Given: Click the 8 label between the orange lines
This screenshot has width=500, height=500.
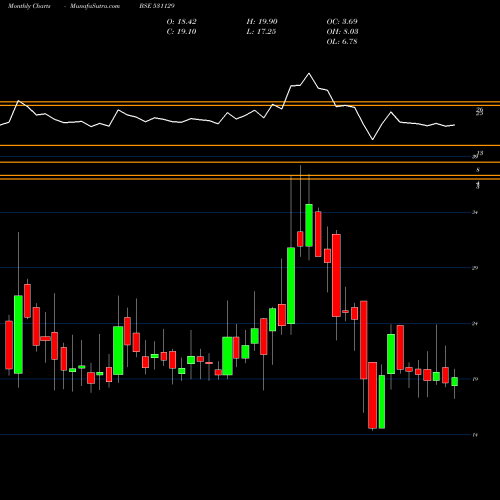Looking at the screenshot, I should tap(478, 170).
